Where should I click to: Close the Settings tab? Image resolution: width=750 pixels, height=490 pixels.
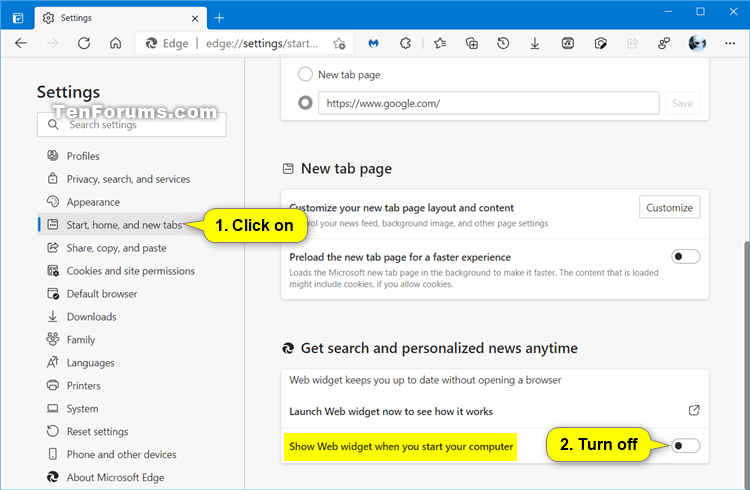(195, 19)
